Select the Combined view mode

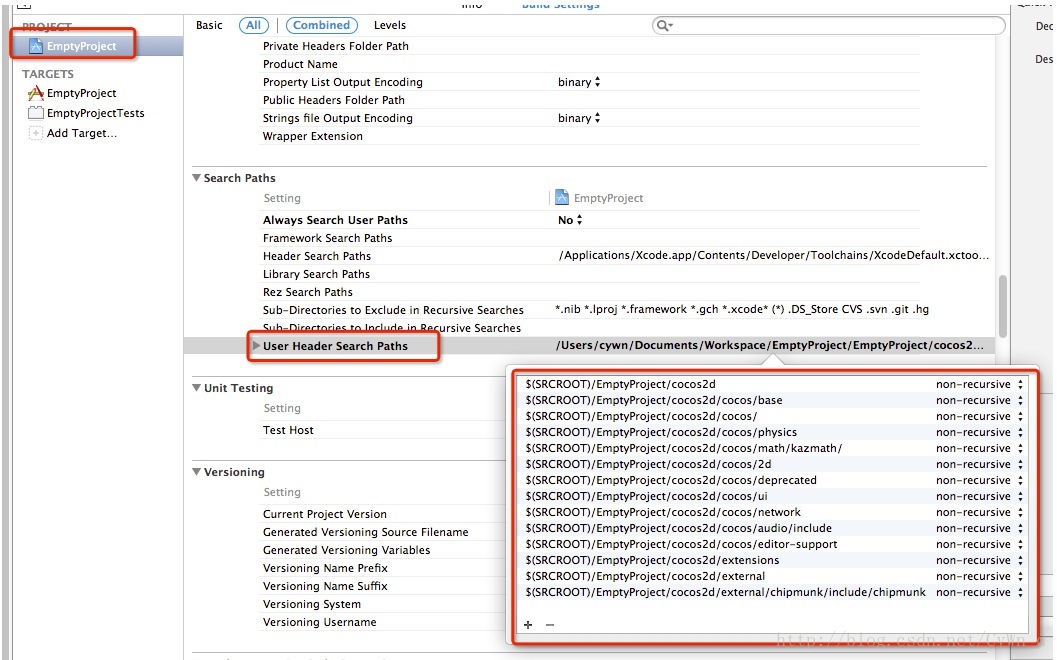tap(322, 25)
